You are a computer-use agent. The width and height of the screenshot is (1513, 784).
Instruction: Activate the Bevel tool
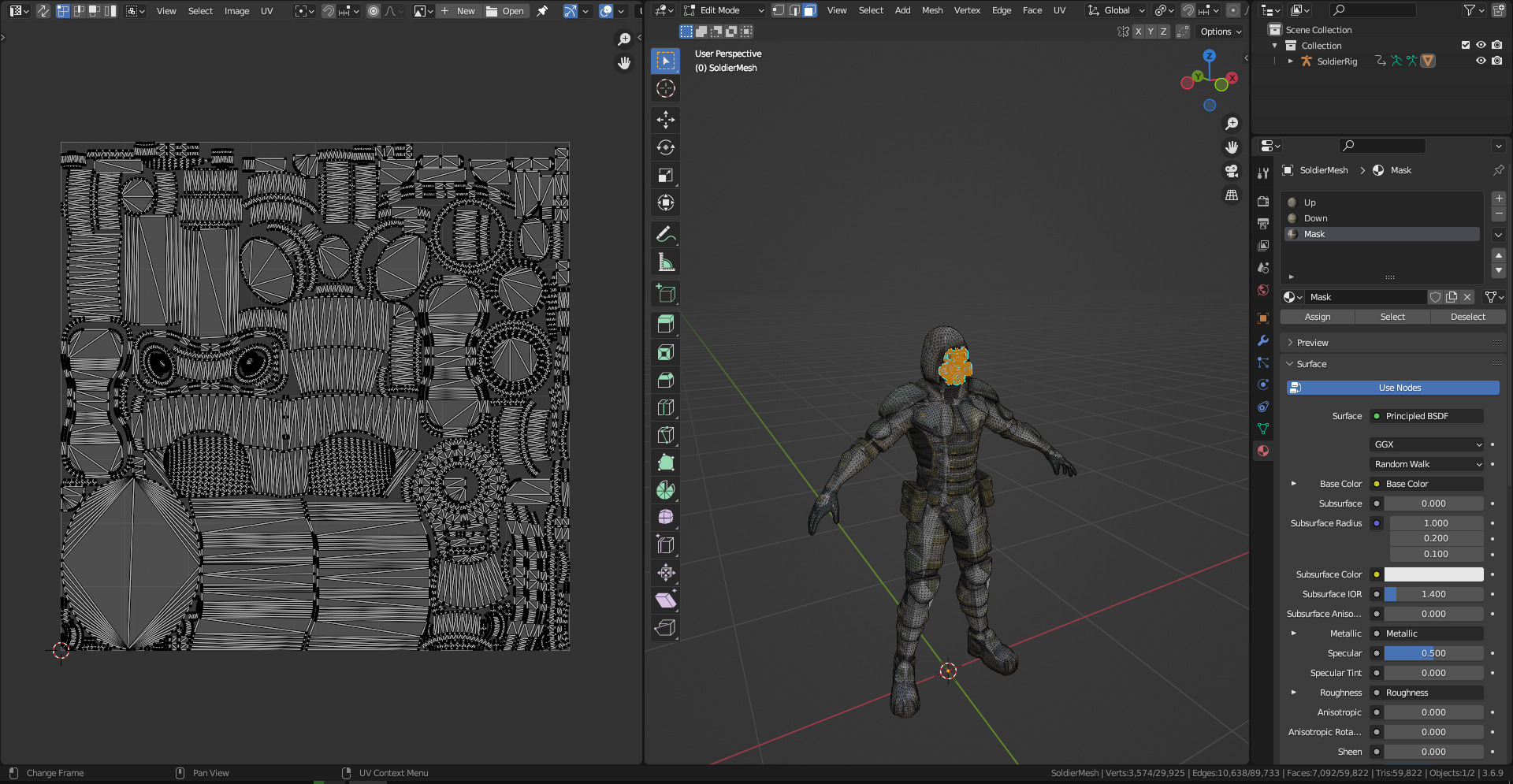(666, 380)
